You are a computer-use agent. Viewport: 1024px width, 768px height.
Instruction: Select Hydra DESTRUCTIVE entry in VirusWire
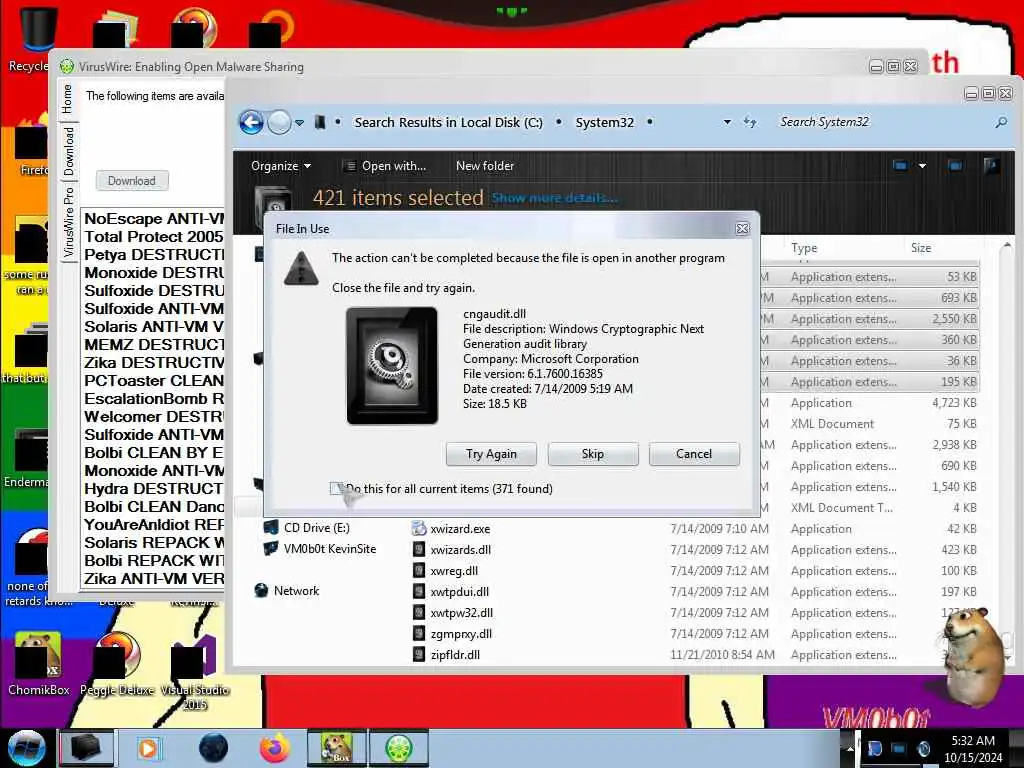(153, 488)
